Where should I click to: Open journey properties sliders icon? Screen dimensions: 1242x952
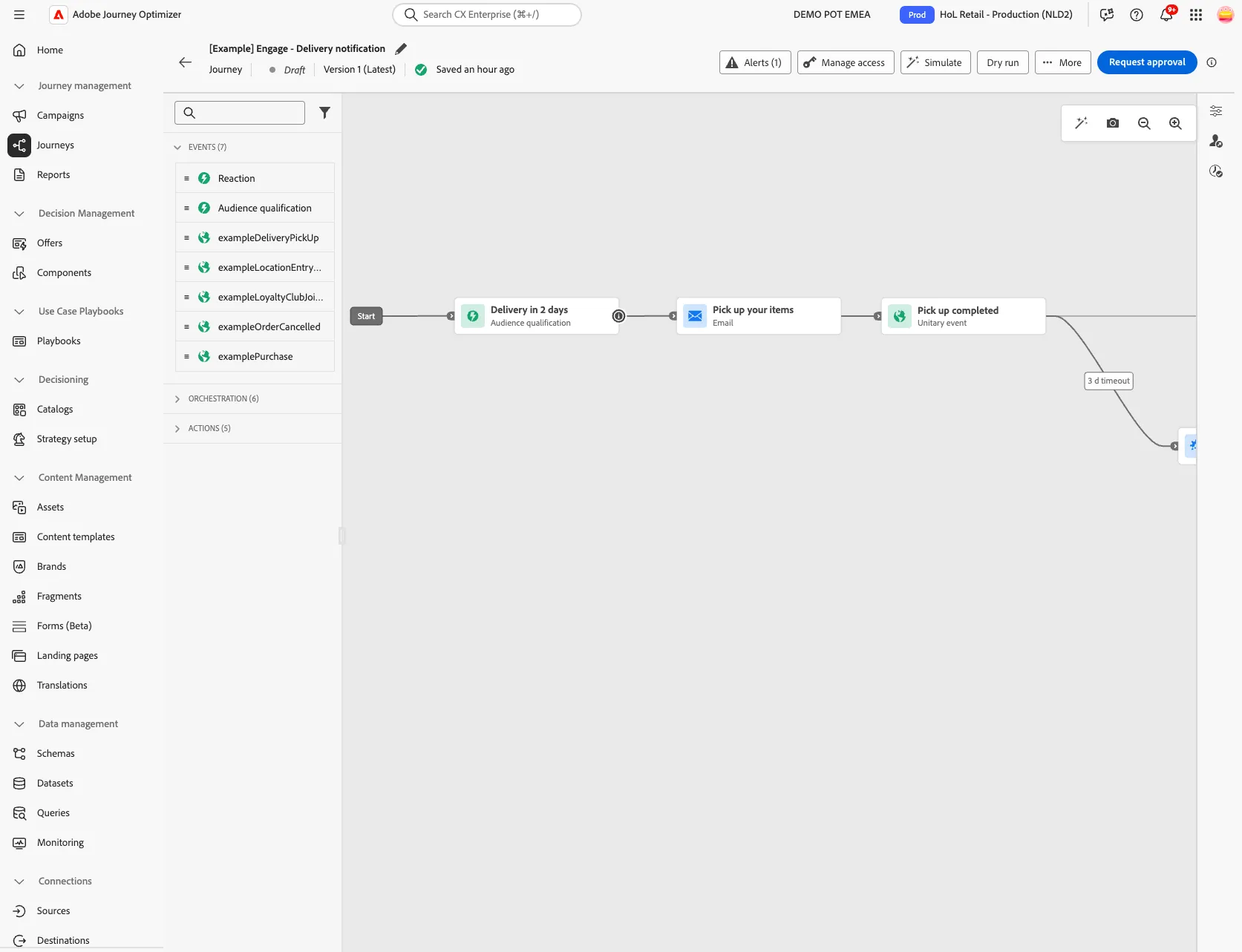coord(1216,111)
